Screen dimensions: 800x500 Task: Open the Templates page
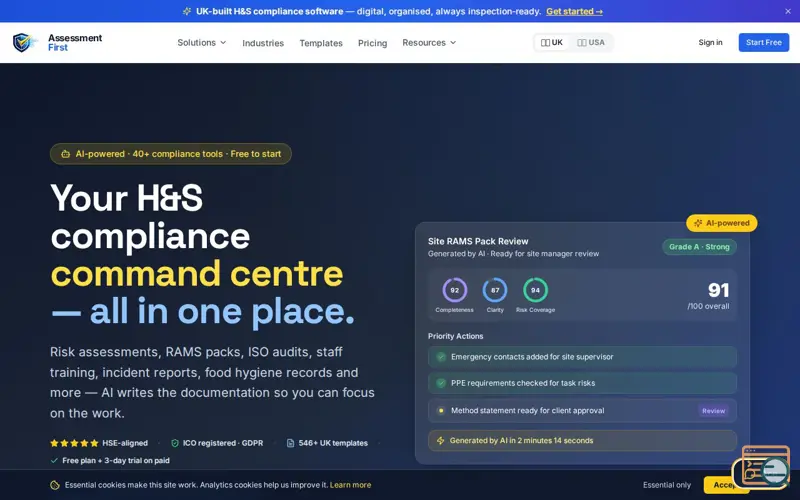click(321, 43)
